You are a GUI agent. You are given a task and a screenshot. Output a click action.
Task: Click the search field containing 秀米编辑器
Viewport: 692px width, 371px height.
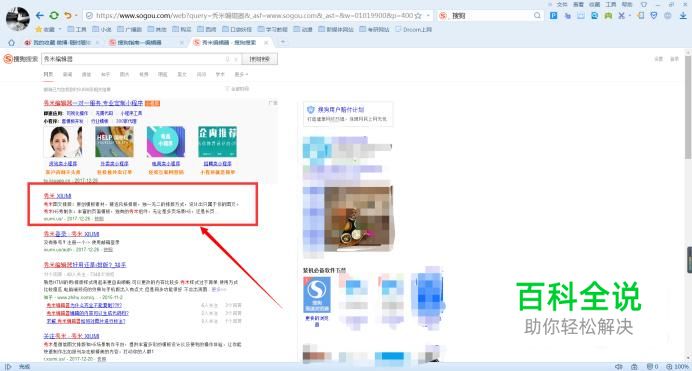pyautogui.click(x=141, y=59)
